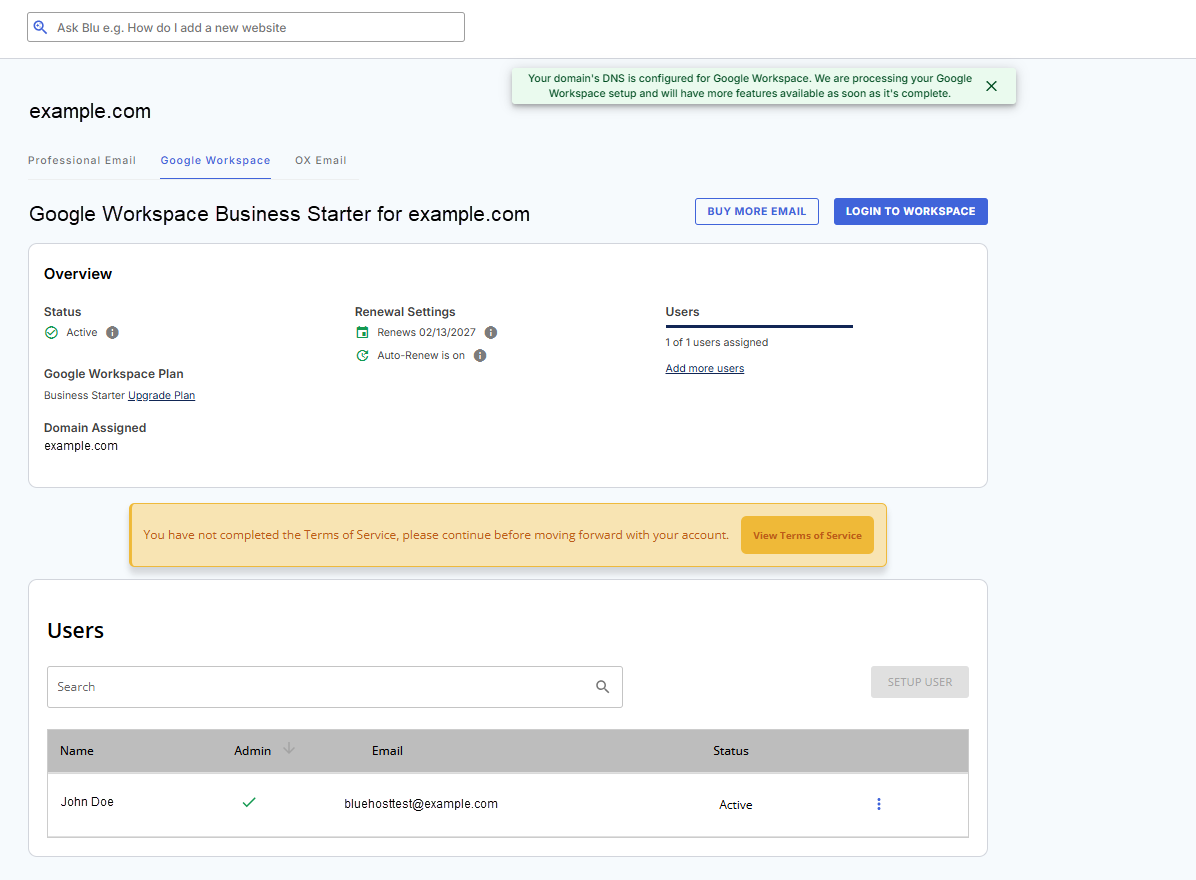Screen dimensions: 1196x880
Task: Click the '1 of 1 users assigned' text
Action: (x=716, y=342)
